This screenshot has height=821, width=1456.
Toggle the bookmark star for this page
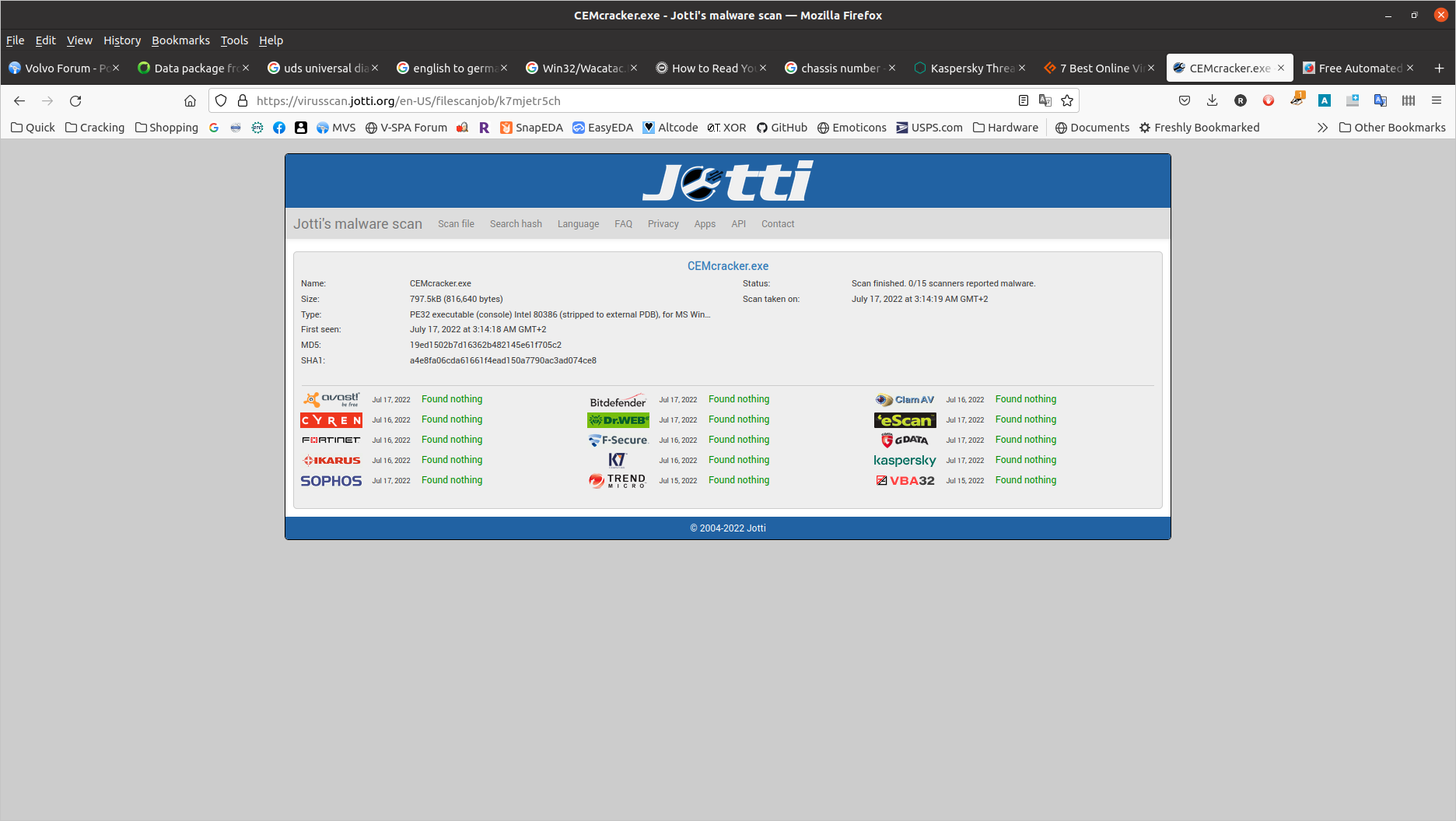(x=1066, y=100)
